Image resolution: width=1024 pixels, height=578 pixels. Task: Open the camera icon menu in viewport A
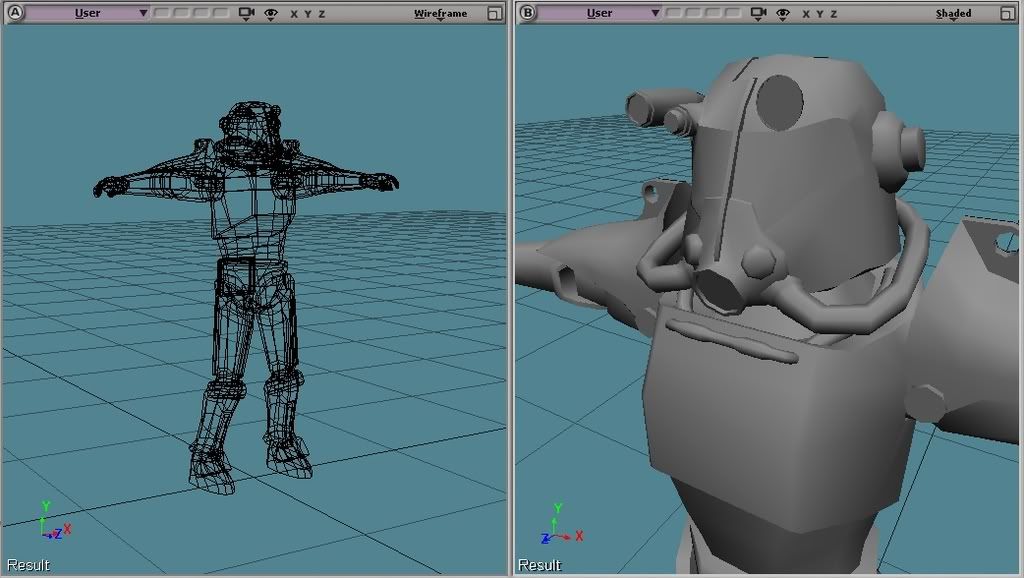246,14
